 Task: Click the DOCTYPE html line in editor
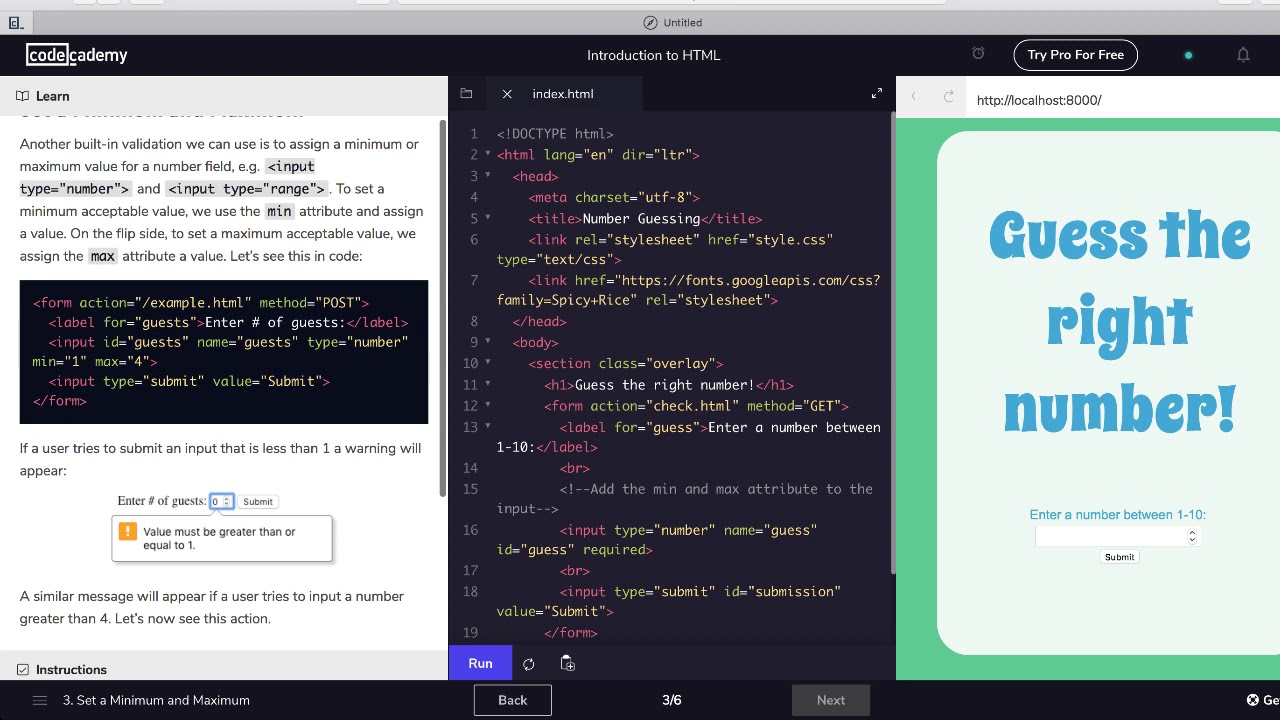click(x=555, y=133)
